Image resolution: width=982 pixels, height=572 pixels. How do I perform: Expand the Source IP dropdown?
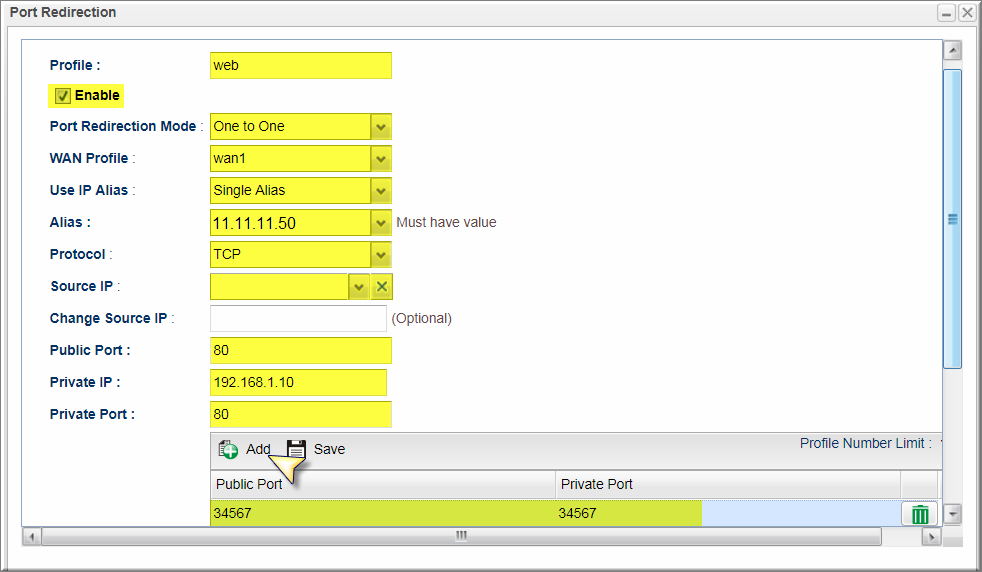(359, 287)
